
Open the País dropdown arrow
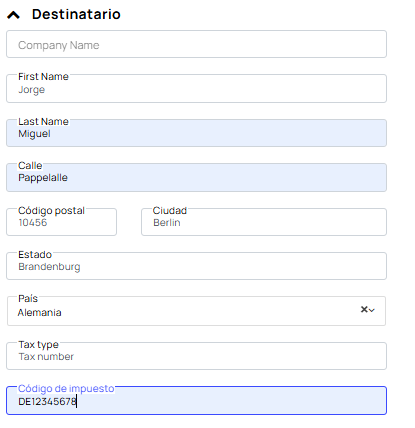(372, 310)
